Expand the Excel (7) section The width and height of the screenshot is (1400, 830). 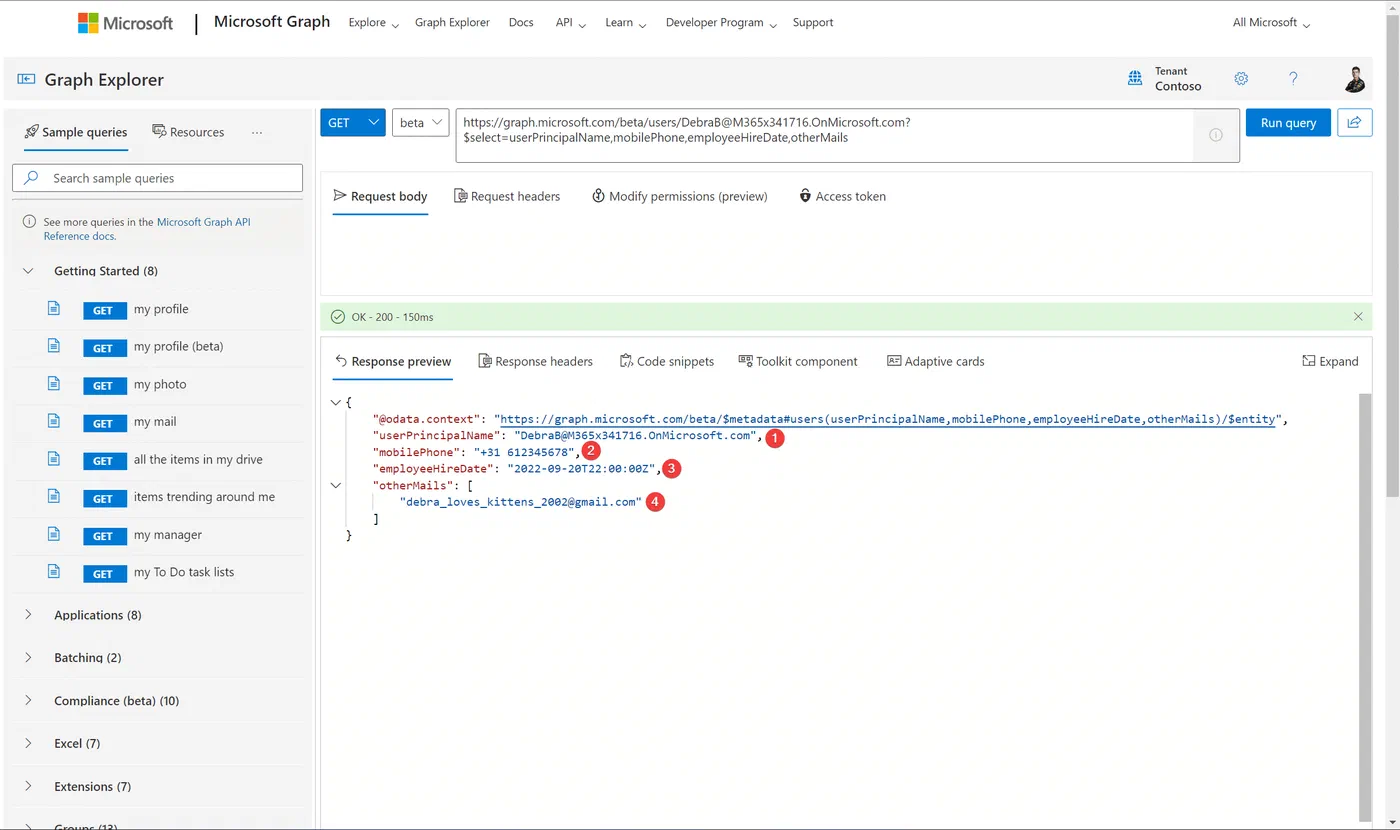28,744
